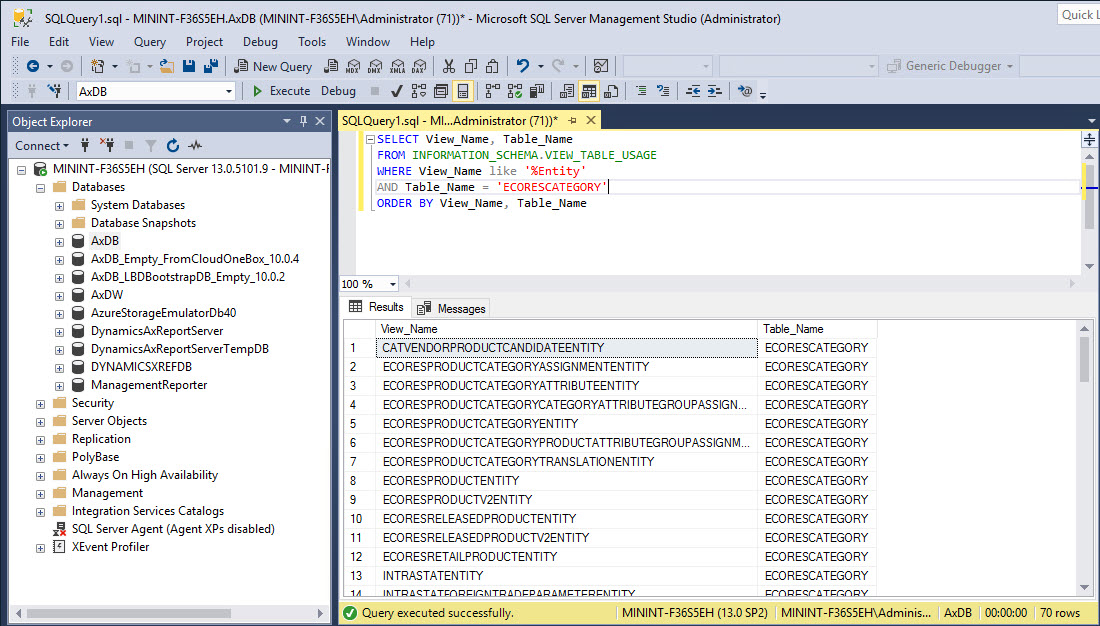Open the Query menu
Image resolution: width=1100 pixels, height=626 pixels.
(150, 42)
